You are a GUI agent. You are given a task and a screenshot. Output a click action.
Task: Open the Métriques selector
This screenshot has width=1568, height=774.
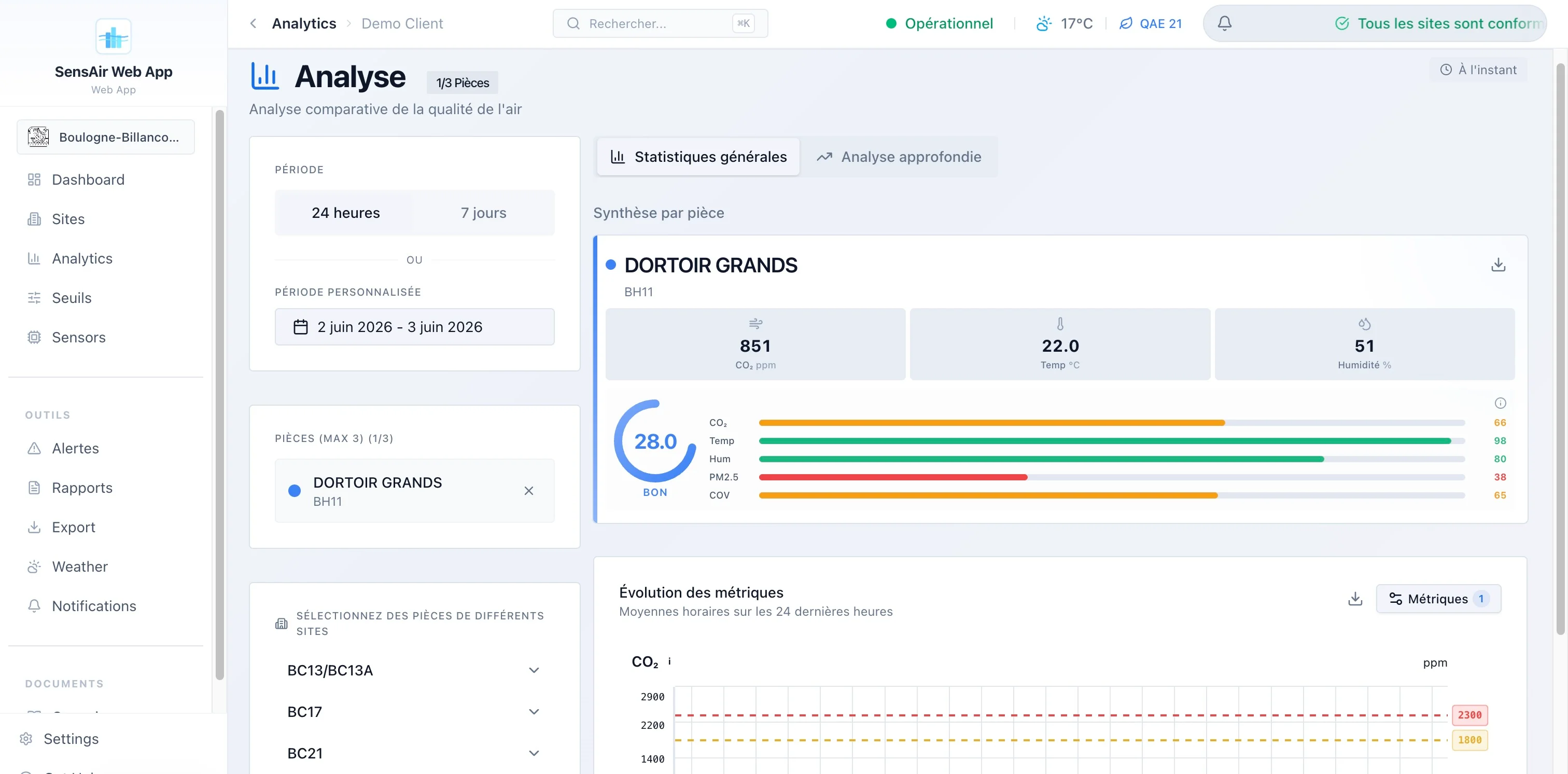click(1438, 599)
